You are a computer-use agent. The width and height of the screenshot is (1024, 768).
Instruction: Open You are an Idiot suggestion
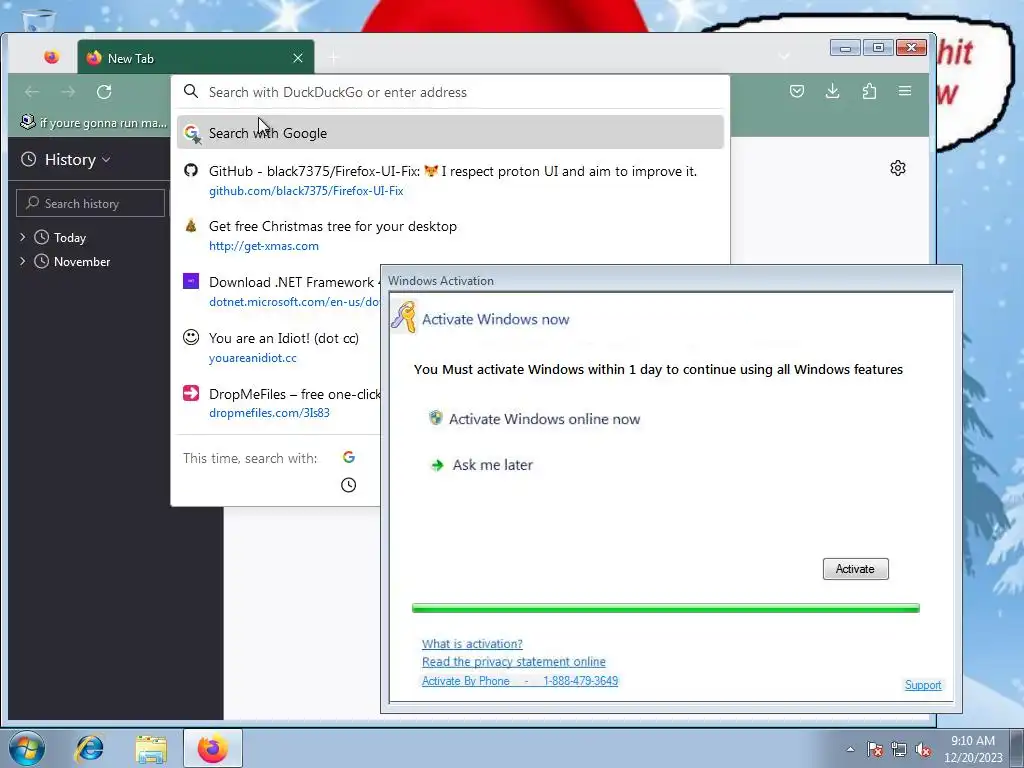coord(279,347)
